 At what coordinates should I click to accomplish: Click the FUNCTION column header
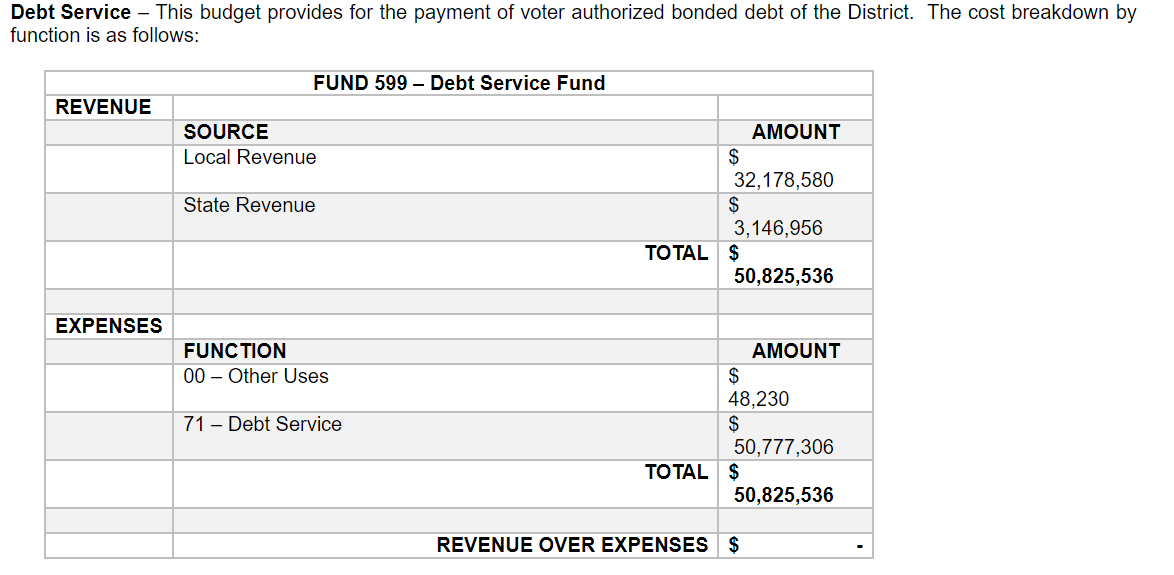(x=235, y=351)
